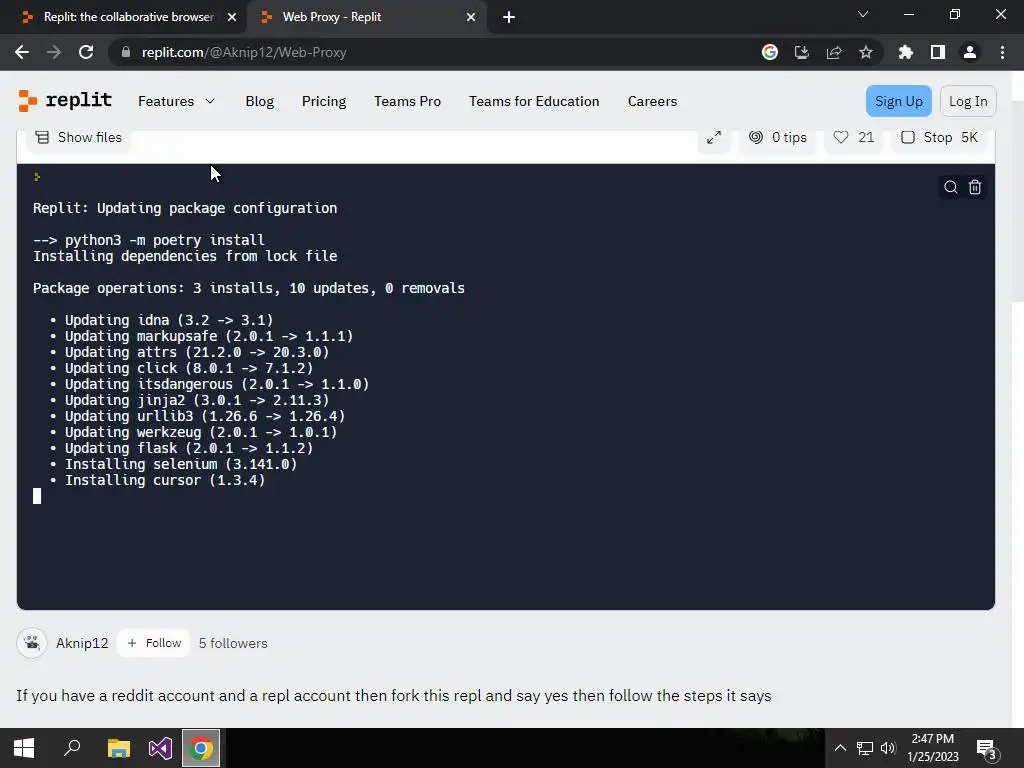Image resolution: width=1024 pixels, height=768 pixels.
Task: Stop the running repl
Action: click(x=939, y=137)
